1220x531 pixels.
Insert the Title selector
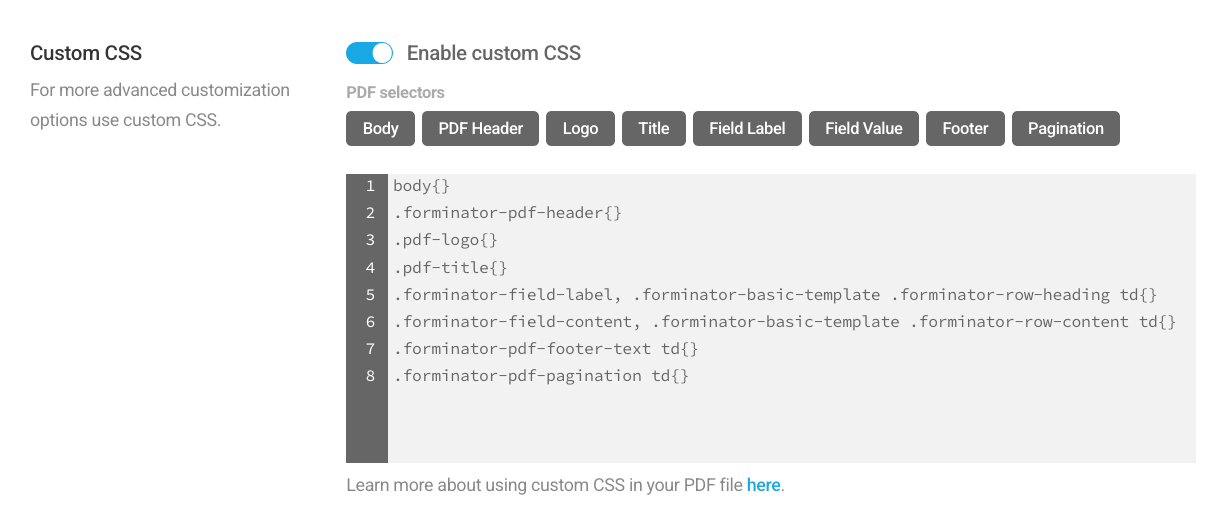(653, 128)
